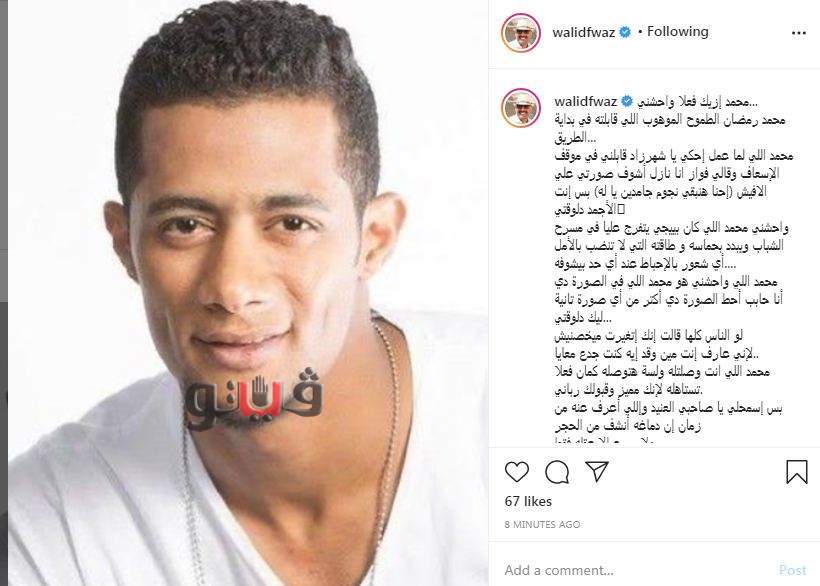Open the 8 minutes ago timestamp
The width and height of the screenshot is (820, 586).
[x=542, y=524]
